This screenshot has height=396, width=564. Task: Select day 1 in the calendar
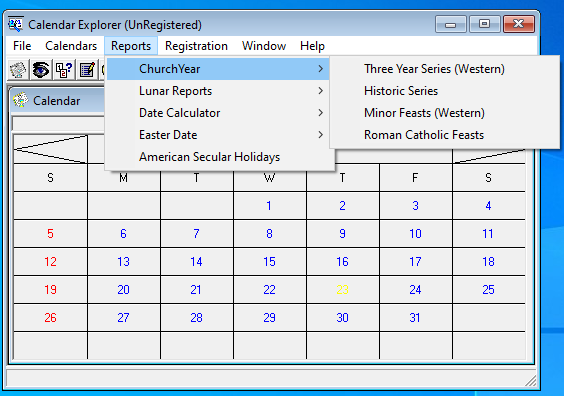[x=269, y=206]
